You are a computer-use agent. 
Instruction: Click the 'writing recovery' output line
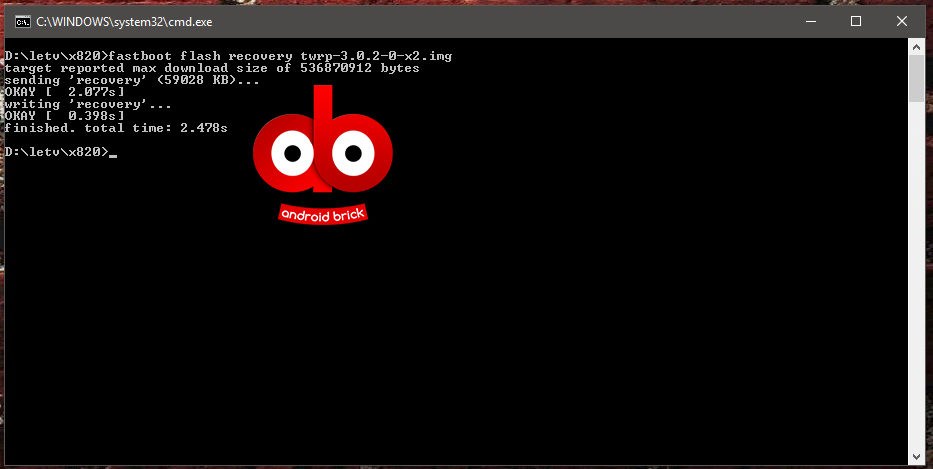point(88,104)
